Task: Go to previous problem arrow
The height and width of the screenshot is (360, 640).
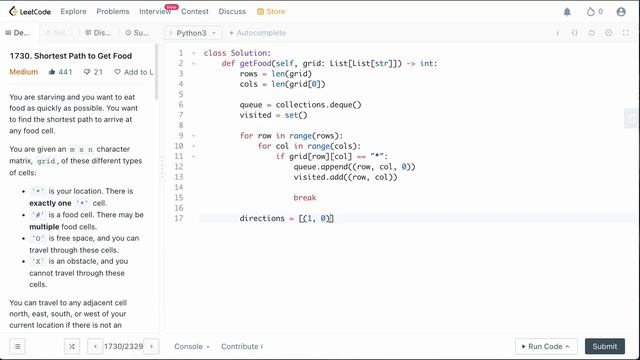Action: click(95, 346)
